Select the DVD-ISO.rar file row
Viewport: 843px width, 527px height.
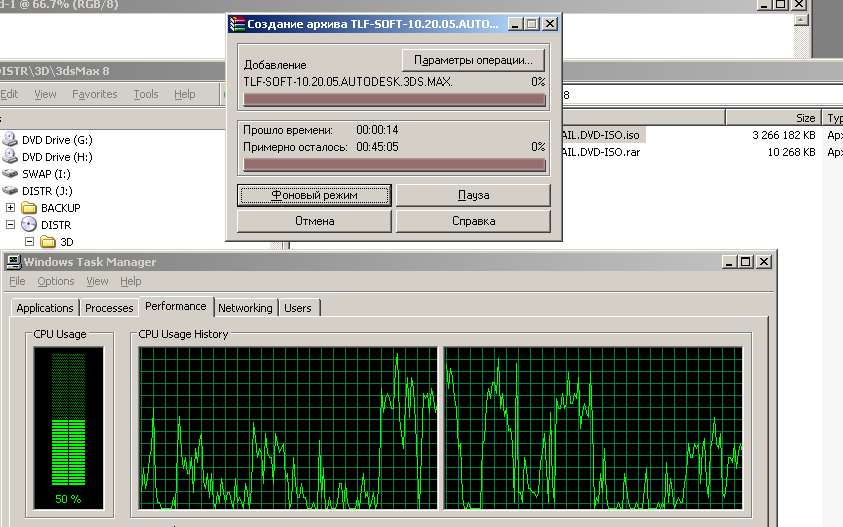pyautogui.click(x=601, y=152)
